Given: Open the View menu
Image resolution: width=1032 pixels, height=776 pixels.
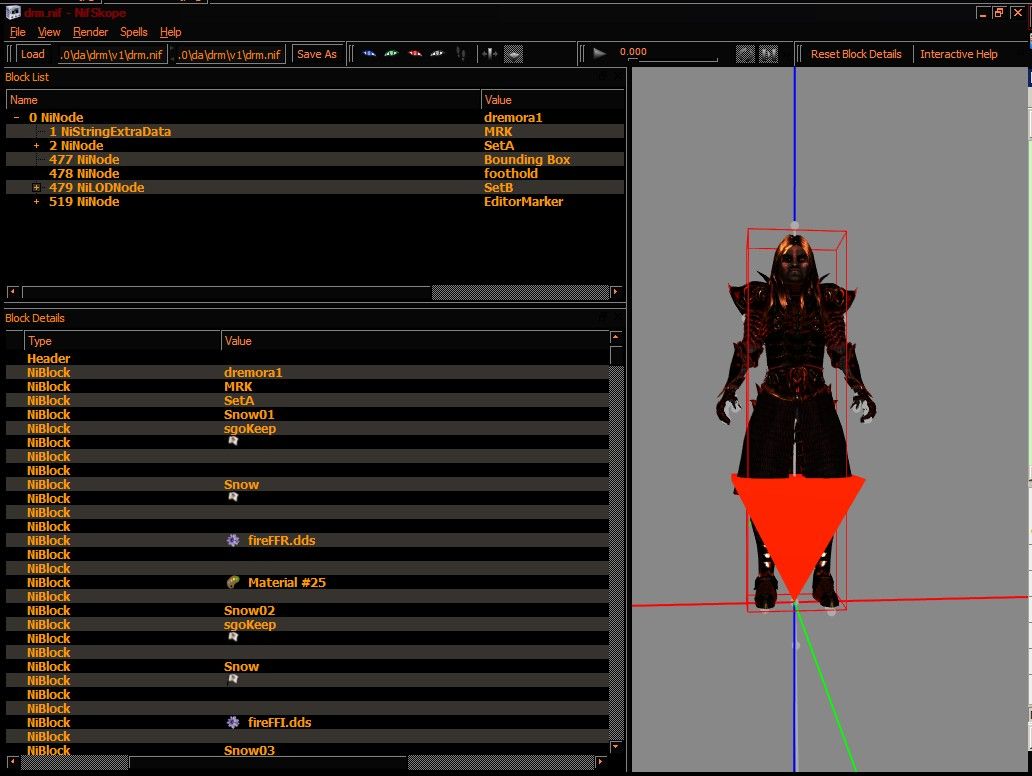Looking at the screenshot, I should (49, 32).
